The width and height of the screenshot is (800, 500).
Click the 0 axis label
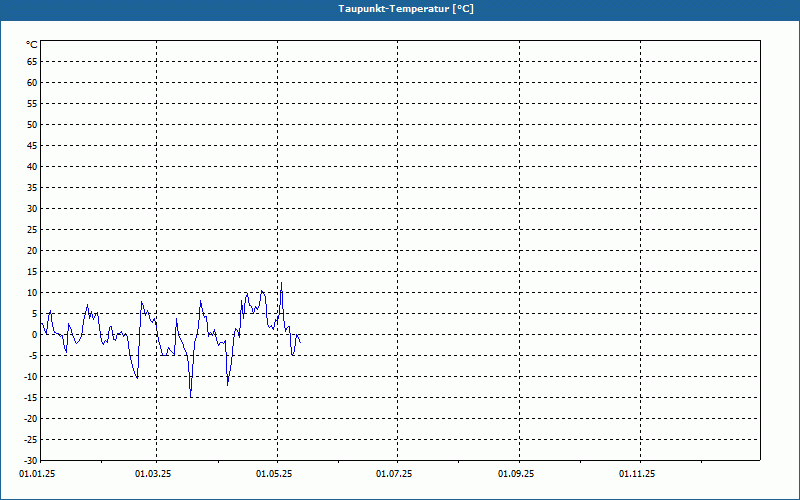click(x=35, y=335)
